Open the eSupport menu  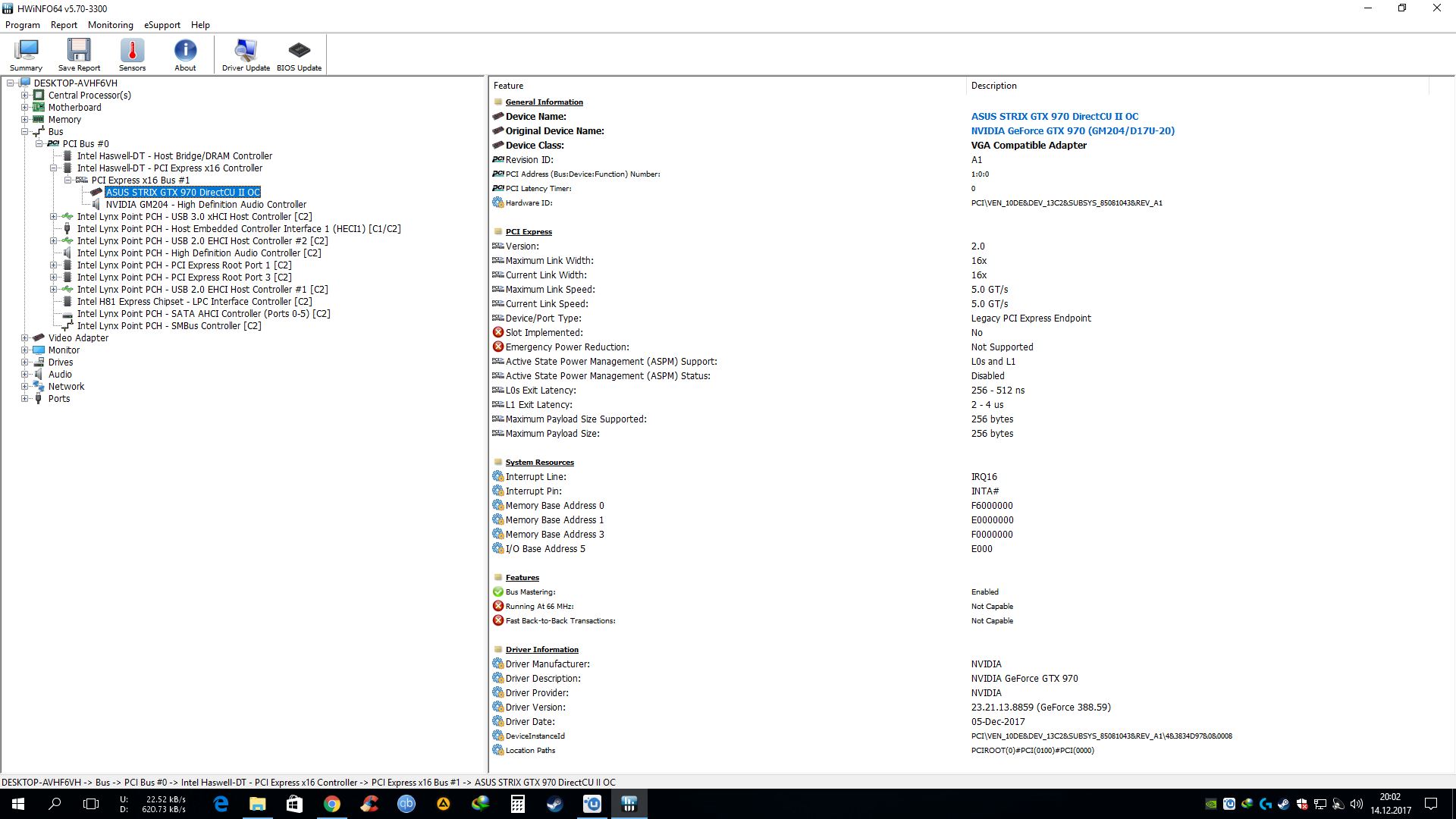pyautogui.click(x=162, y=25)
